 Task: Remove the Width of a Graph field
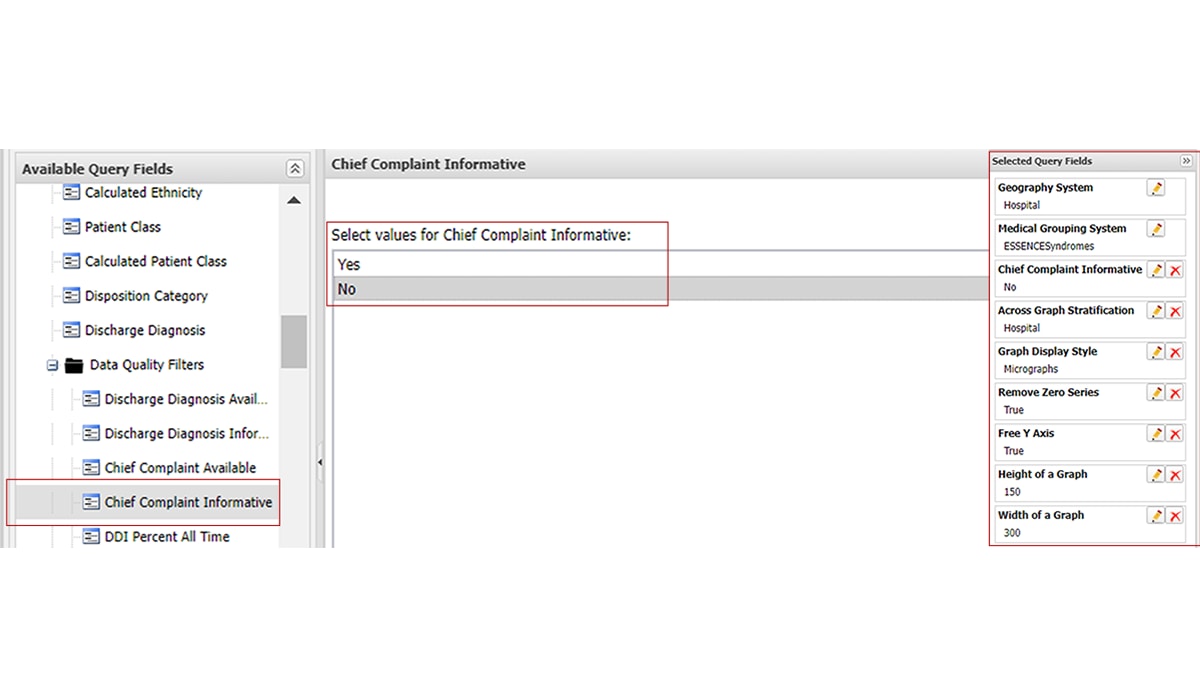(1175, 516)
